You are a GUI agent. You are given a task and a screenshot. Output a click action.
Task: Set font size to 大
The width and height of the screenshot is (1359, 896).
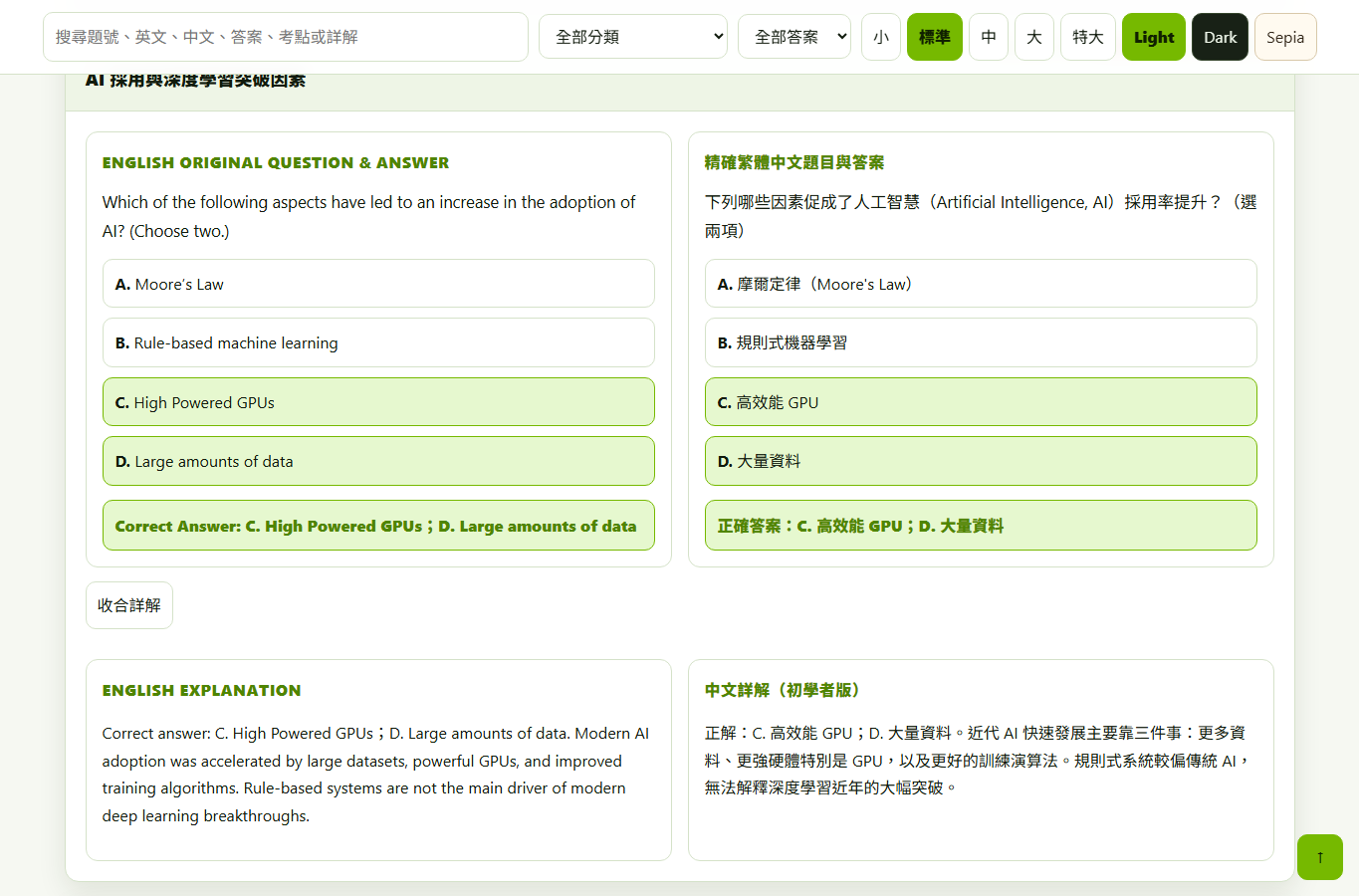1034,37
